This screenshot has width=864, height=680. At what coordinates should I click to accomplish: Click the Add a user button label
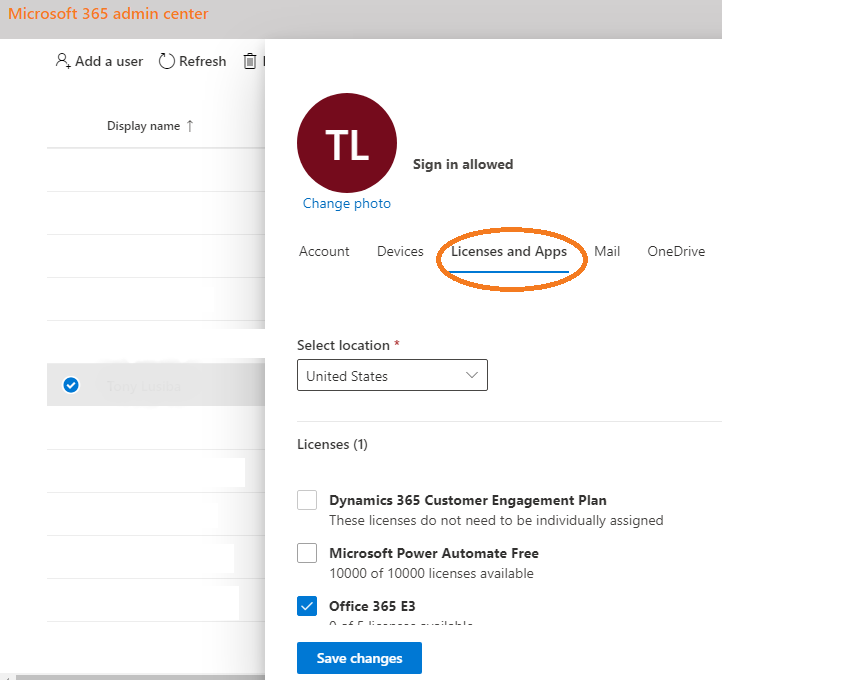[109, 61]
